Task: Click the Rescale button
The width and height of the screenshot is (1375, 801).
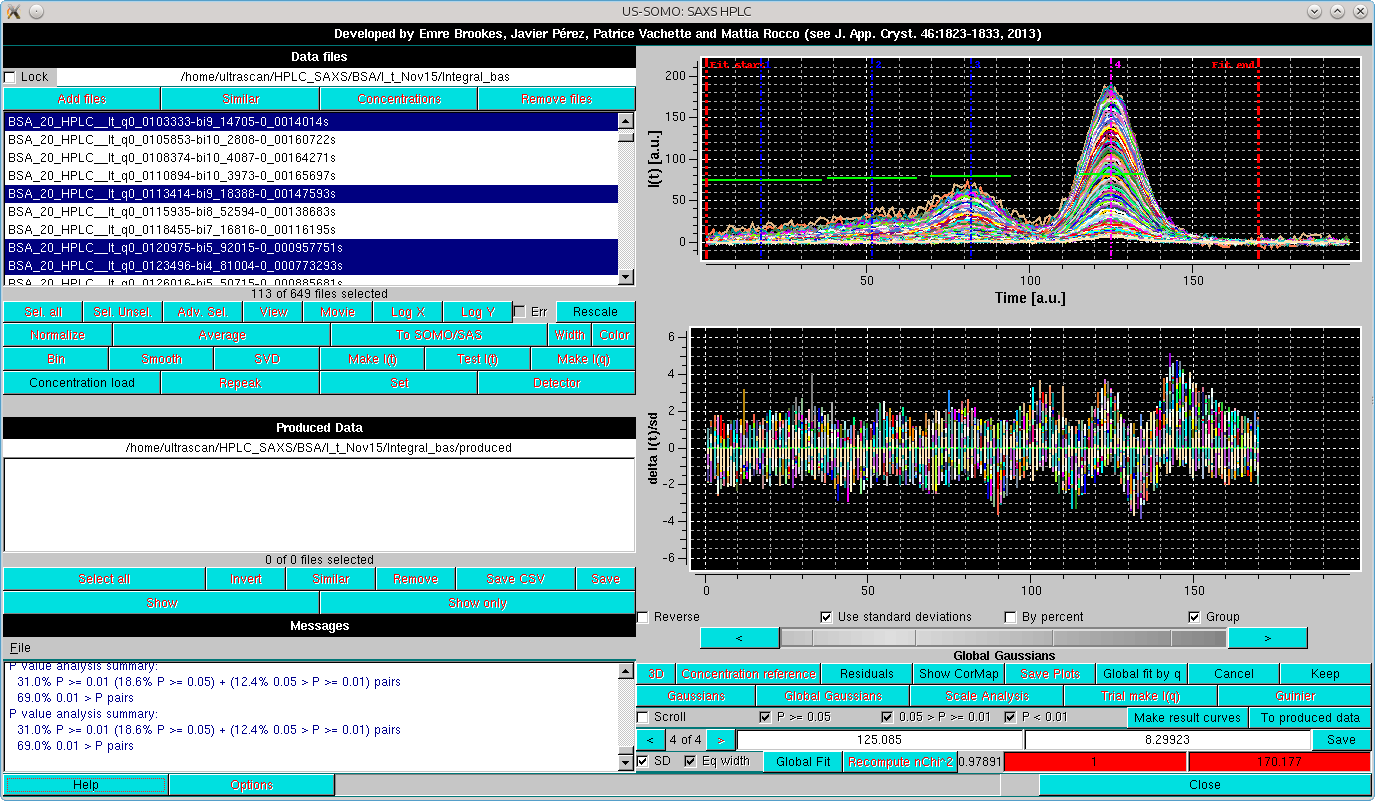Action: pos(596,312)
